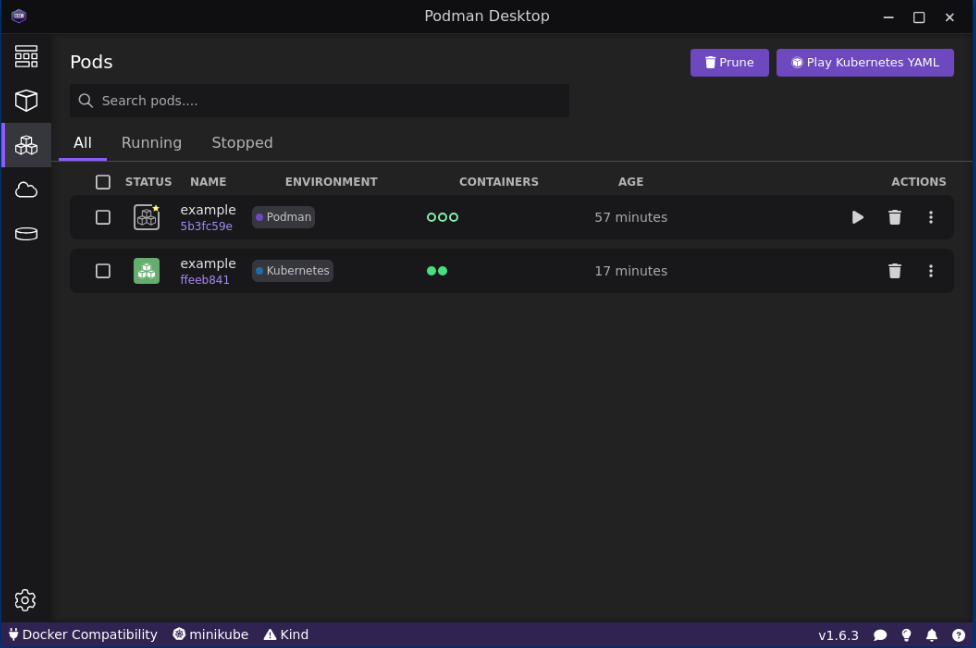Click the 57 minutes age cell
976x648 pixels.
(631, 217)
